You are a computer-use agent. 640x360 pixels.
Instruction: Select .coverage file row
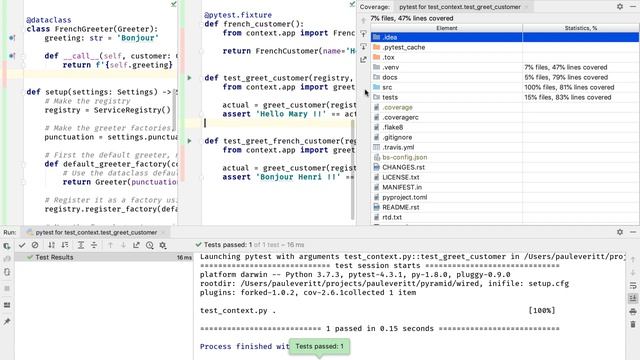point(505,107)
